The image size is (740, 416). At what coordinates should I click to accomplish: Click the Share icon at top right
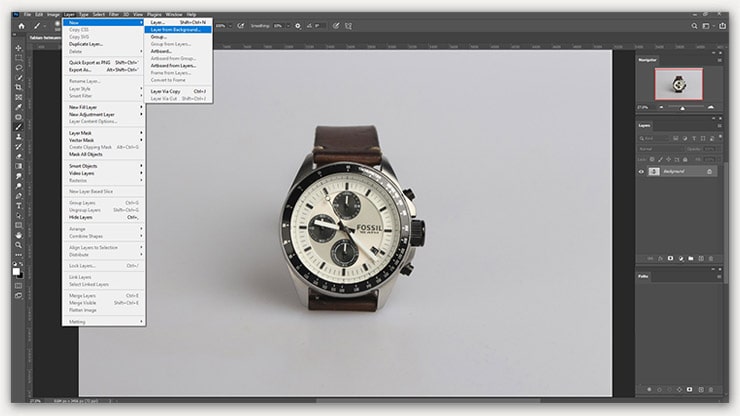tap(723, 26)
